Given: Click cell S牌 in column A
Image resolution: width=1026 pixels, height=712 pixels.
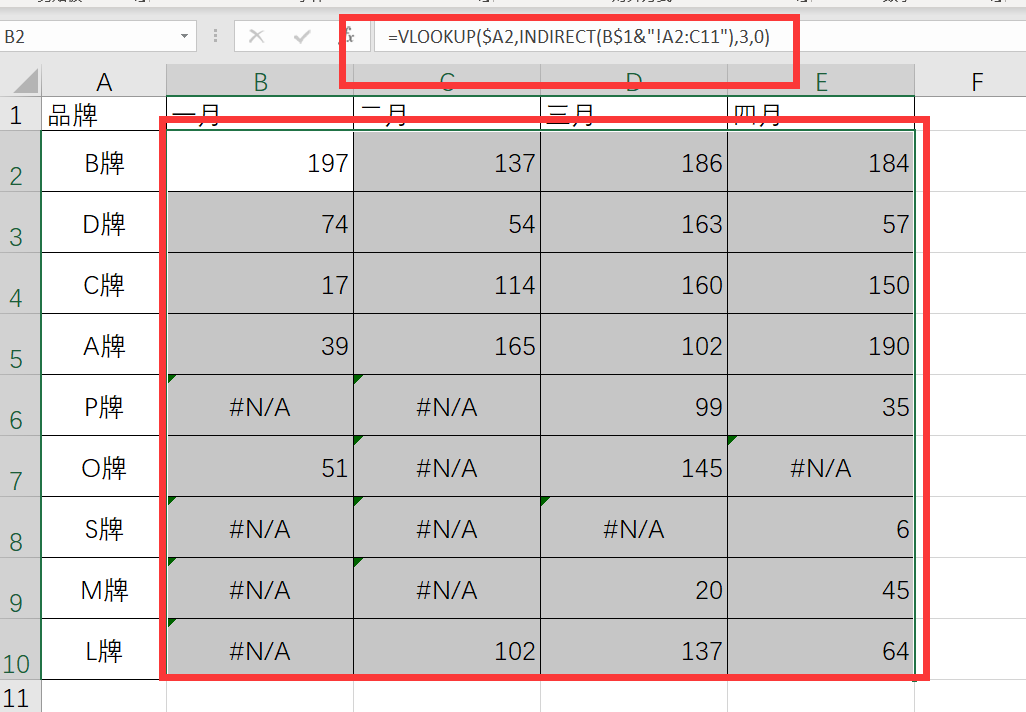Looking at the screenshot, I should [x=104, y=527].
